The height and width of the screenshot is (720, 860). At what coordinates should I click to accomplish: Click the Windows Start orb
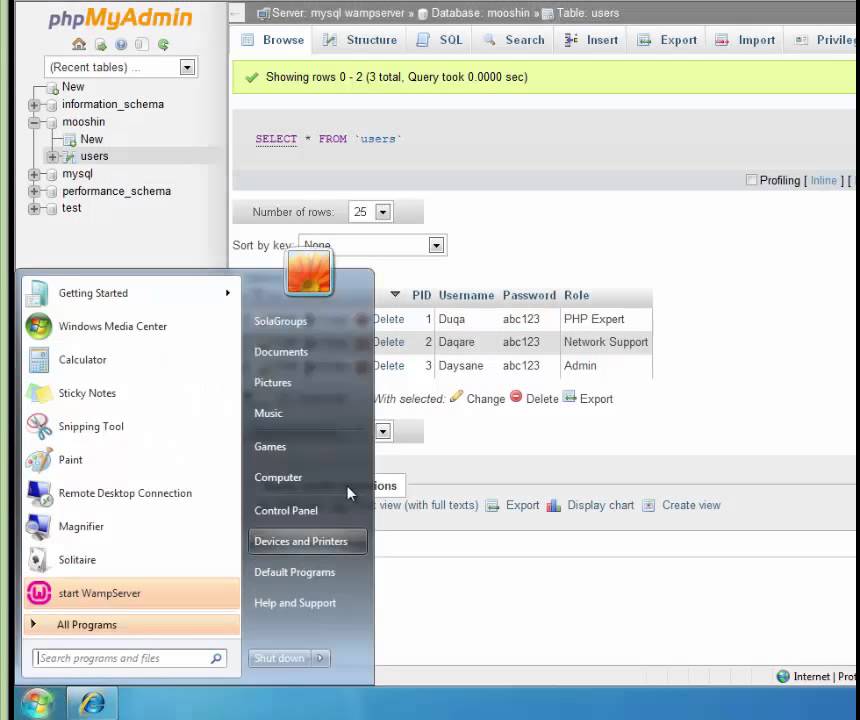tap(37, 702)
